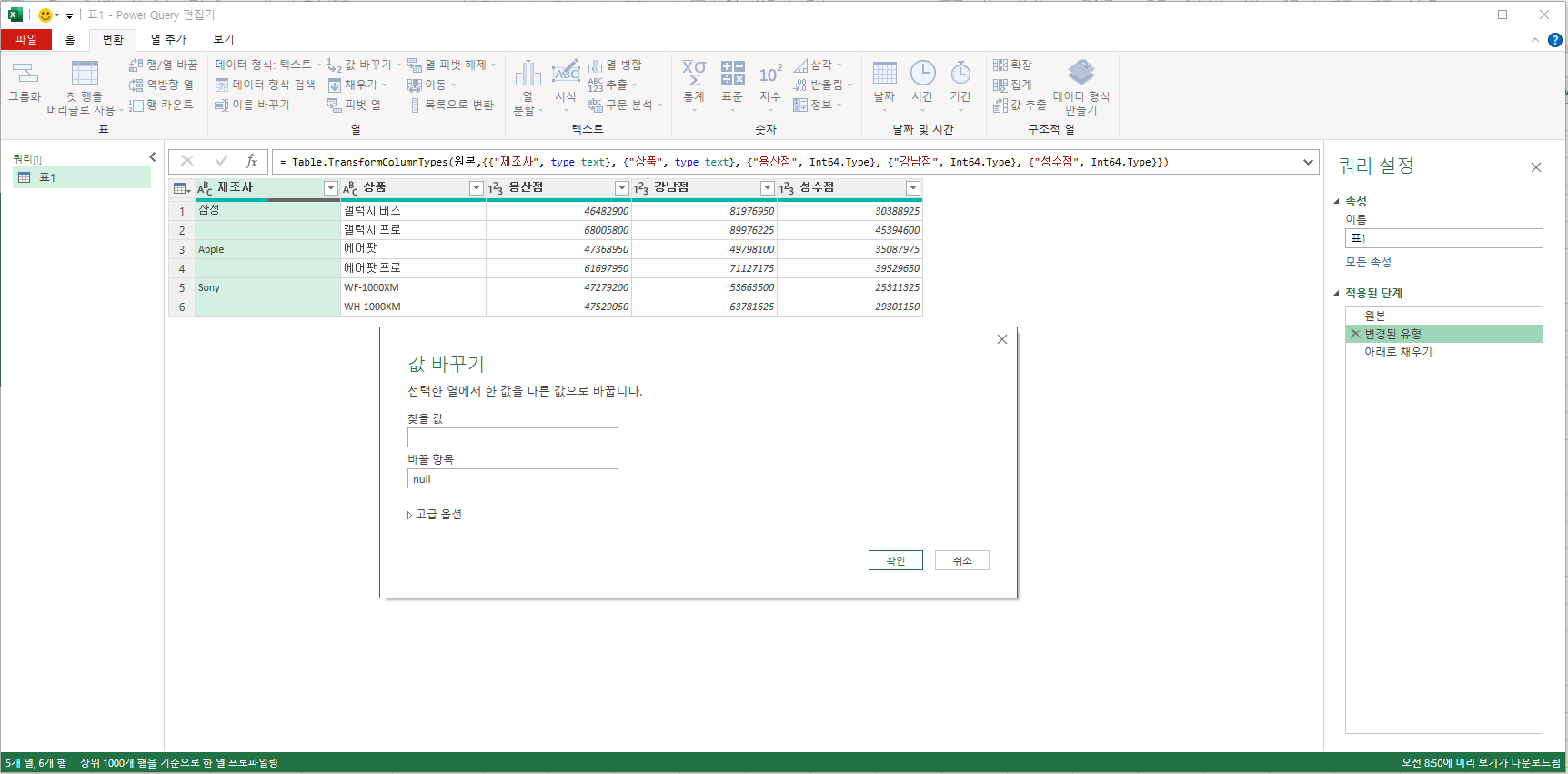Open the 파일 tab
Screen dimensions: 1568x774
click(x=26, y=39)
